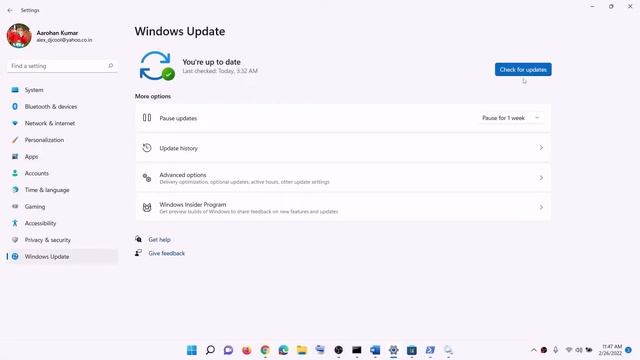
Task: Click the Get help icon
Action: 139,239
